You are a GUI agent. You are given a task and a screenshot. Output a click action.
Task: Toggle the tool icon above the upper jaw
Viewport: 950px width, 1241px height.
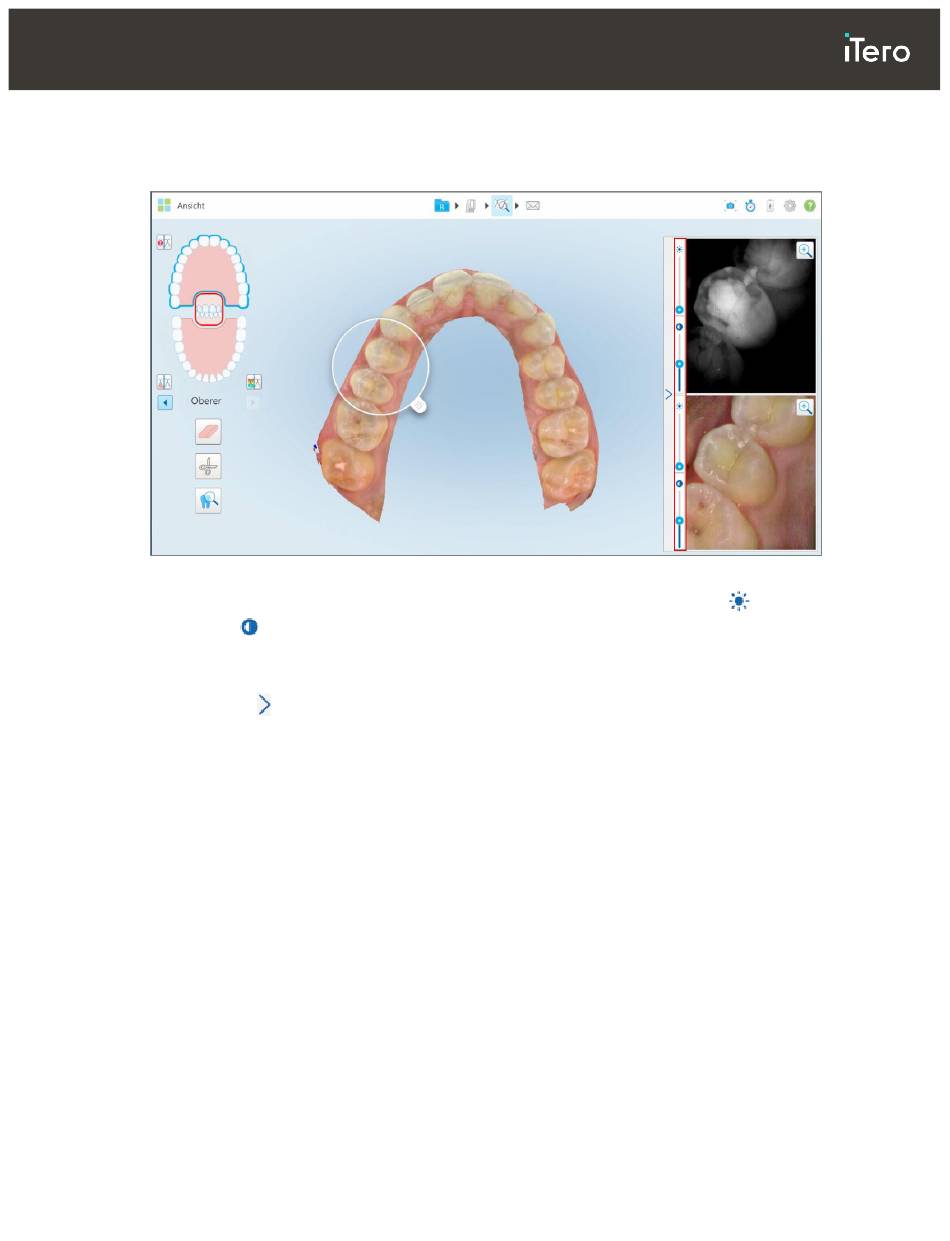click(x=164, y=242)
